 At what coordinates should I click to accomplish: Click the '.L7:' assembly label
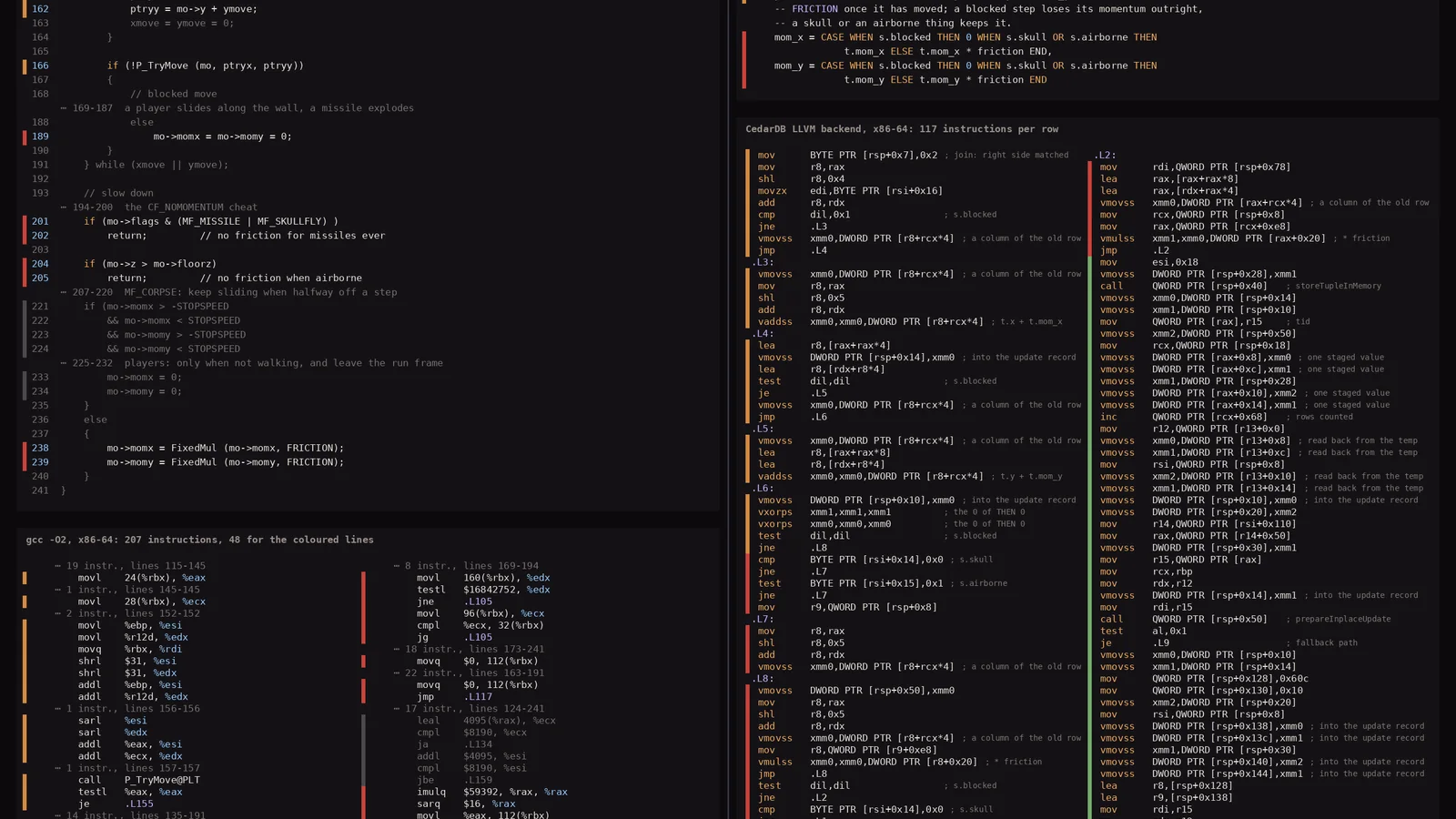(763, 619)
